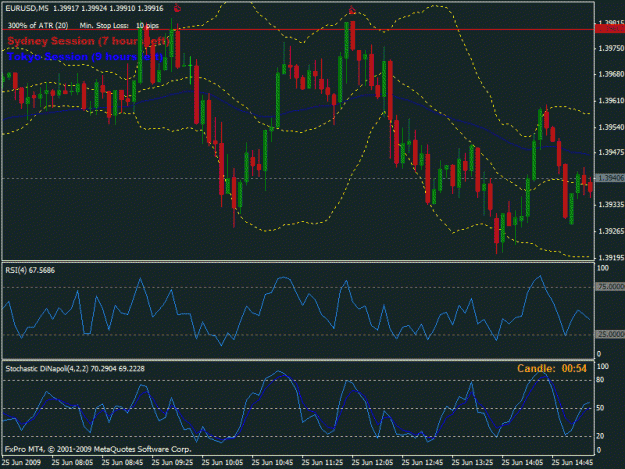Image resolution: width=625 pixels, height=469 pixels.
Task: Click the RSI 25.0000 level tag
Action: (610, 334)
